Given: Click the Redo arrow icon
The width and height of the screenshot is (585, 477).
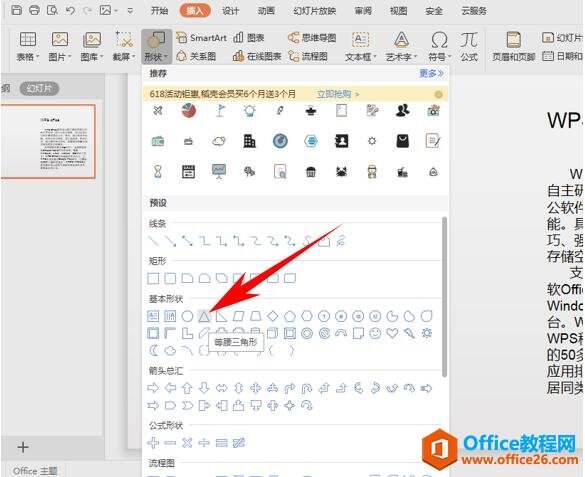Looking at the screenshot, I should click(x=87, y=10).
